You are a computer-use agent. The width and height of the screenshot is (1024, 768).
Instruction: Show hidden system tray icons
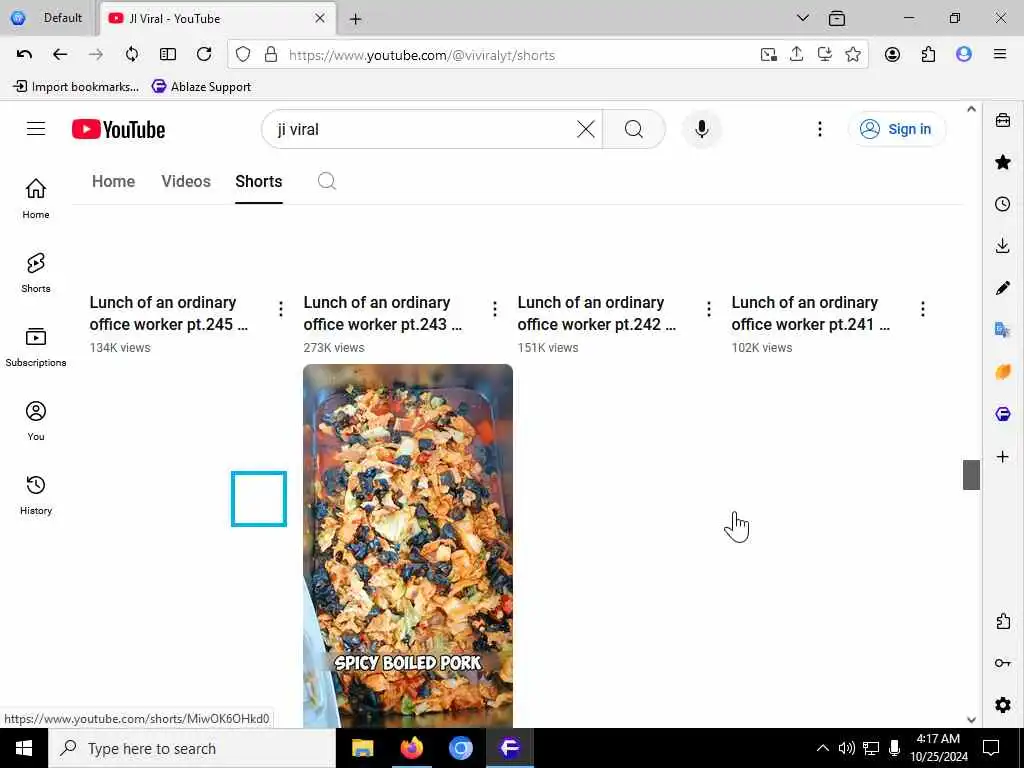tap(823, 748)
